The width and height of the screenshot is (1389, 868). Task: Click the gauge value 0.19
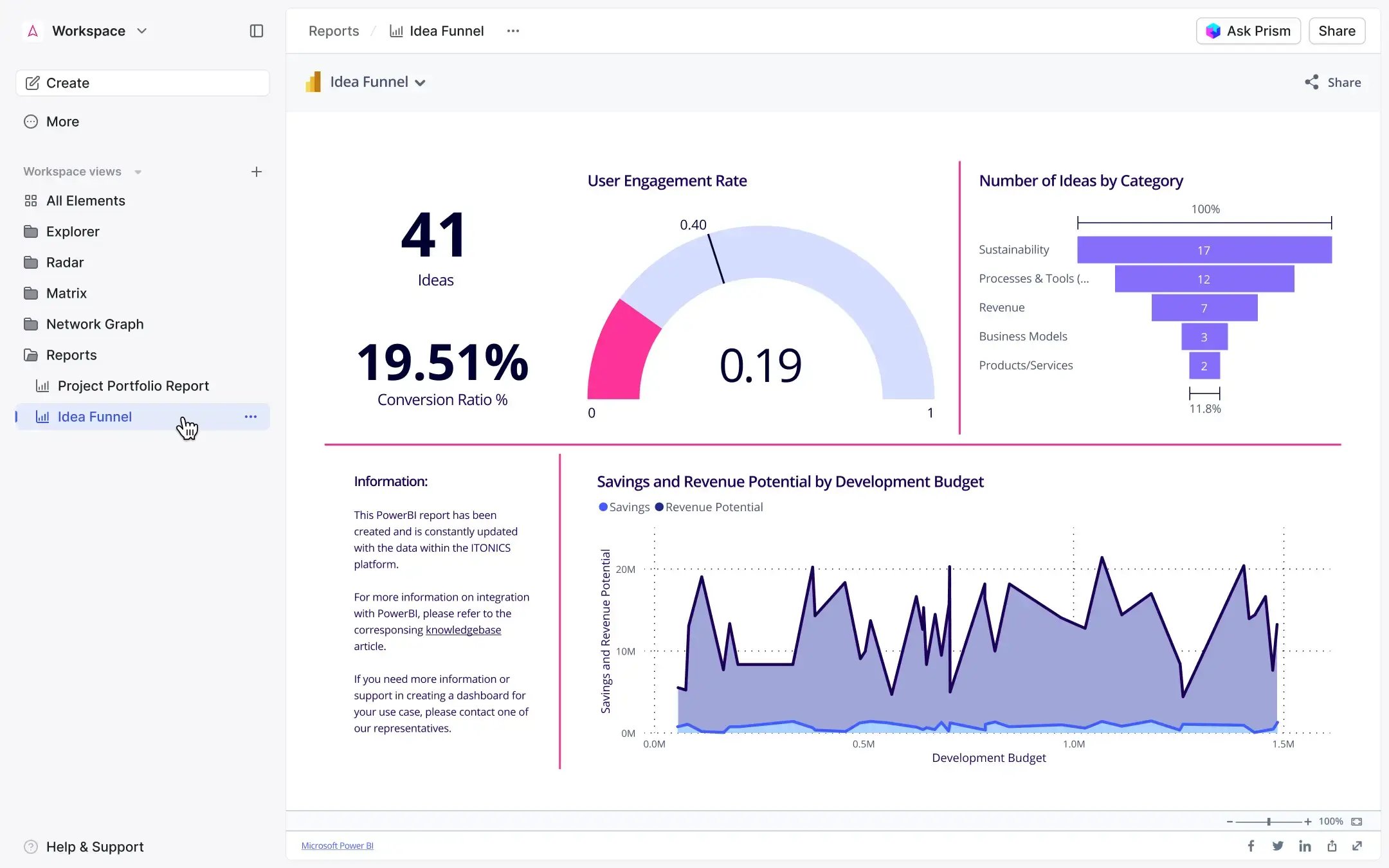(x=761, y=365)
